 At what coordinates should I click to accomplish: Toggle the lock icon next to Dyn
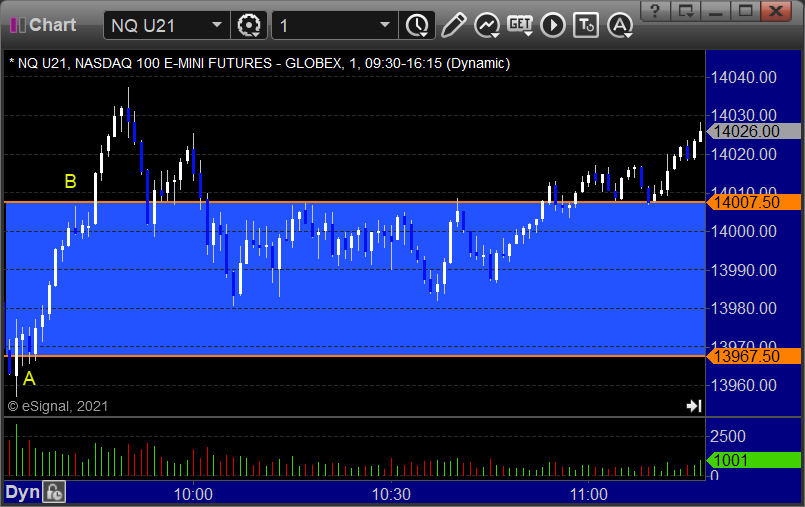click(54, 493)
